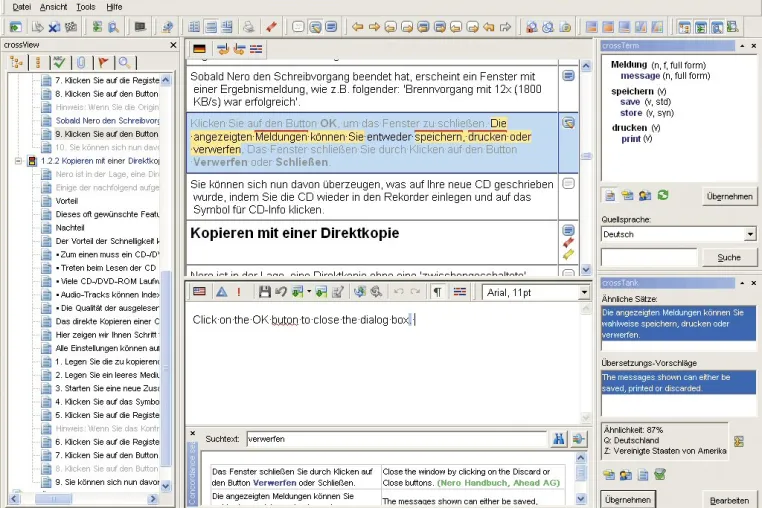This screenshot has height=508, width=762.
Task: Open the crossView paperclip attachments tab
Action: tap(81, 62)
